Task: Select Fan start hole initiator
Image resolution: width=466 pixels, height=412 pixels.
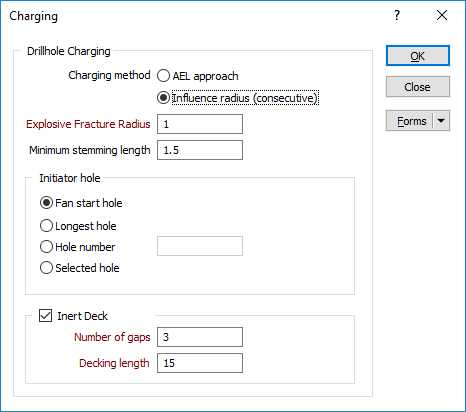Action: click(46, 203)
